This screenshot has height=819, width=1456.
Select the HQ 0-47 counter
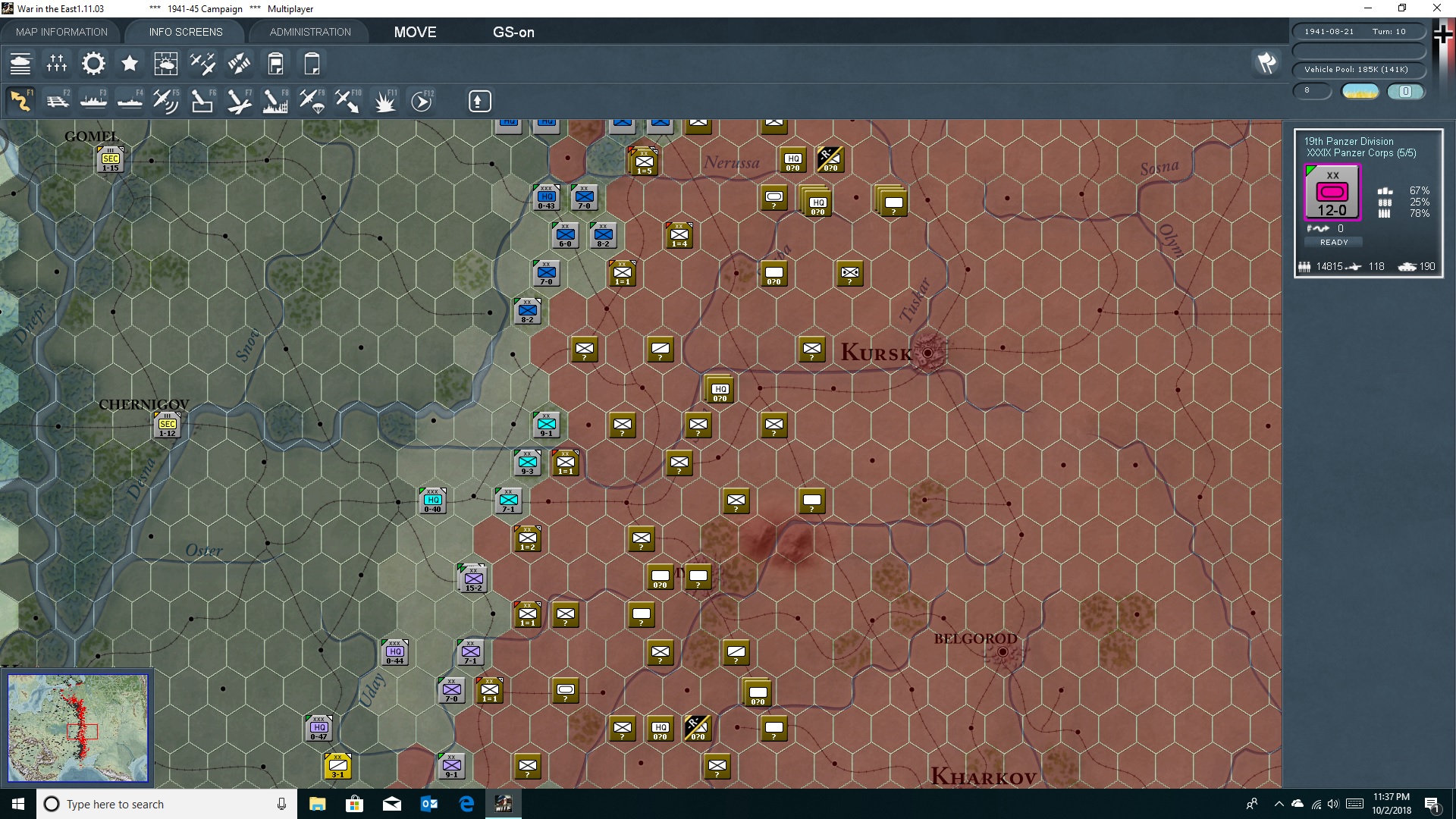pos(318,728)
